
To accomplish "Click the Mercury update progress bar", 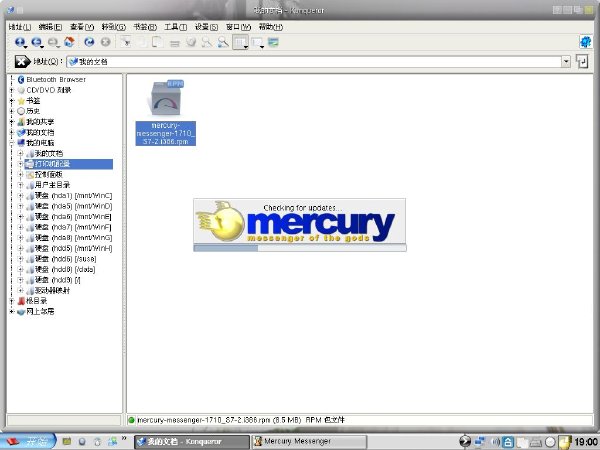I will coord(300,248).
